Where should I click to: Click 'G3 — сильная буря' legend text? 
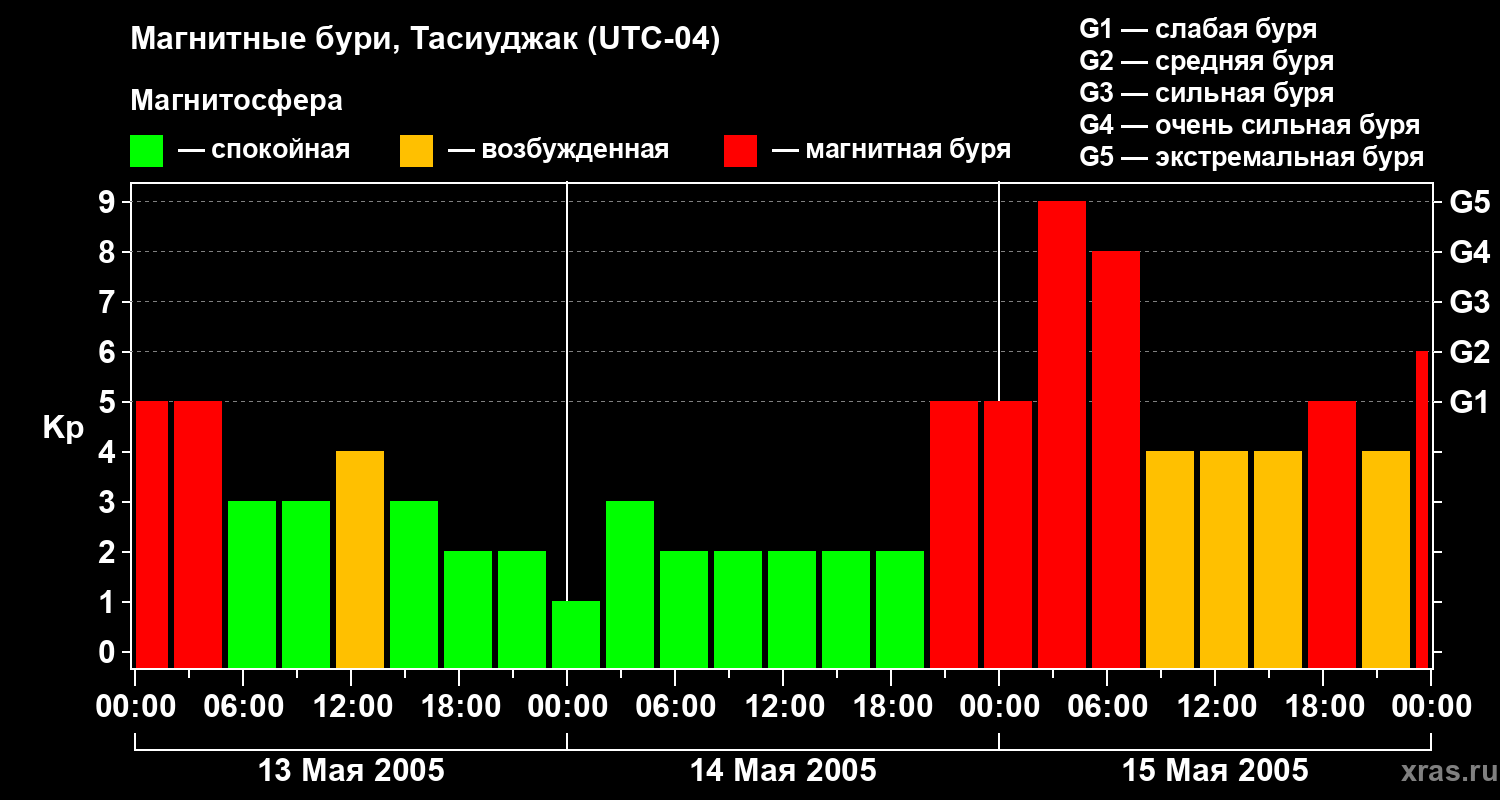pyautogui.click(x=1207, y=93)
